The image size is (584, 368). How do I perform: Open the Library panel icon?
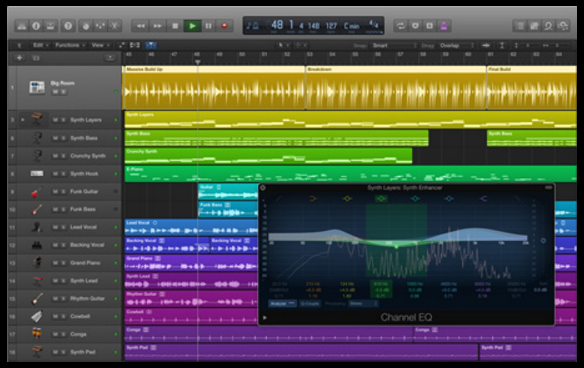pos(22,26)
